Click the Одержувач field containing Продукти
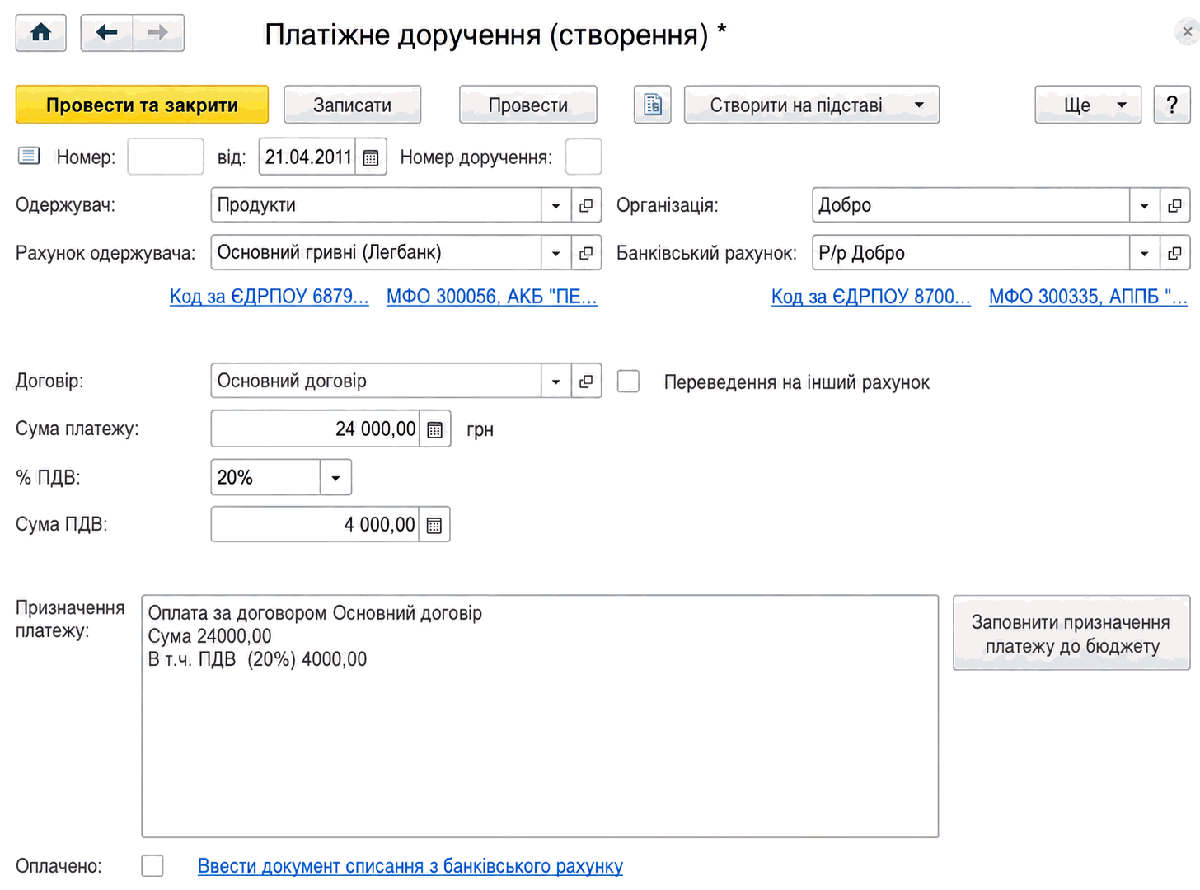 point(377,206)
